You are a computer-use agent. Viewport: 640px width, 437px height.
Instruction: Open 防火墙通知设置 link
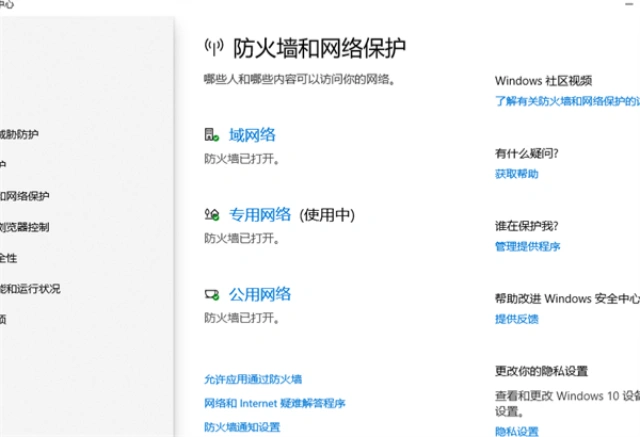(x=242, y=427)
